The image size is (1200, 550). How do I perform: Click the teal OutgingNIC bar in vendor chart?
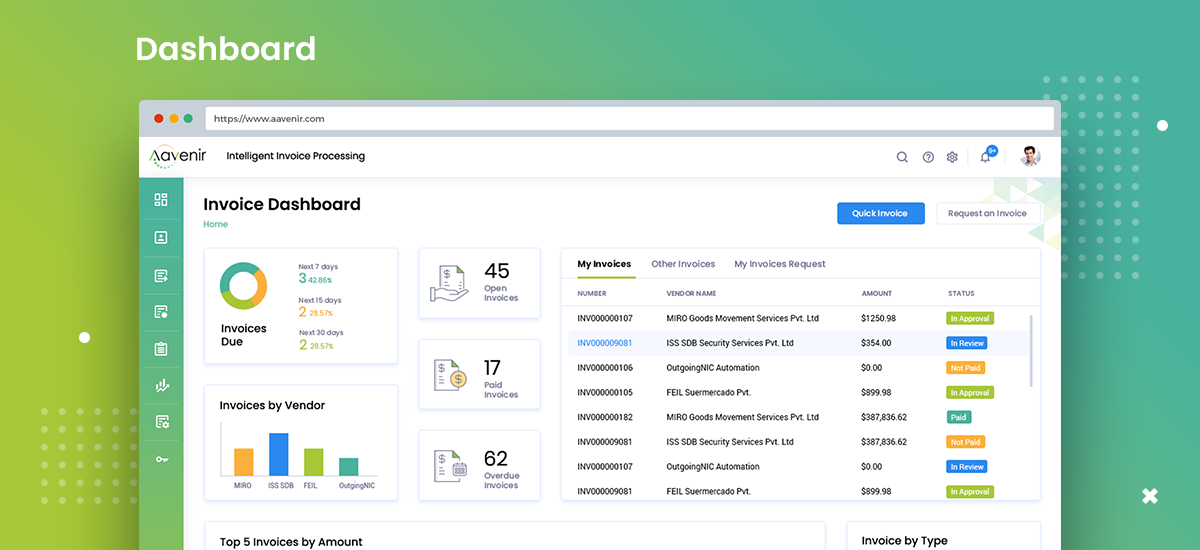pos(348,467)
